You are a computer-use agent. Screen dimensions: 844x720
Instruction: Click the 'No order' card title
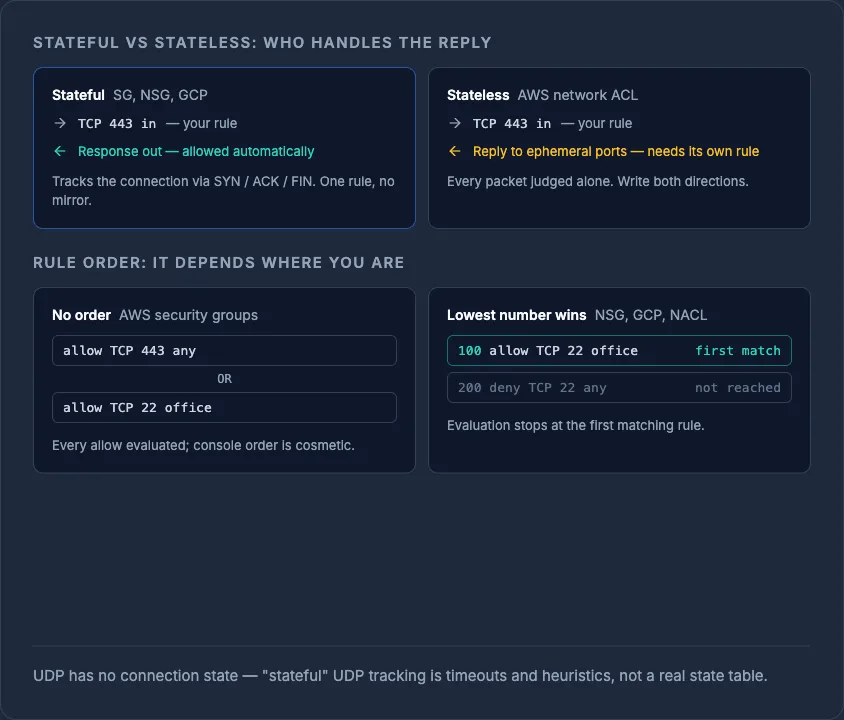coord(81,315)
